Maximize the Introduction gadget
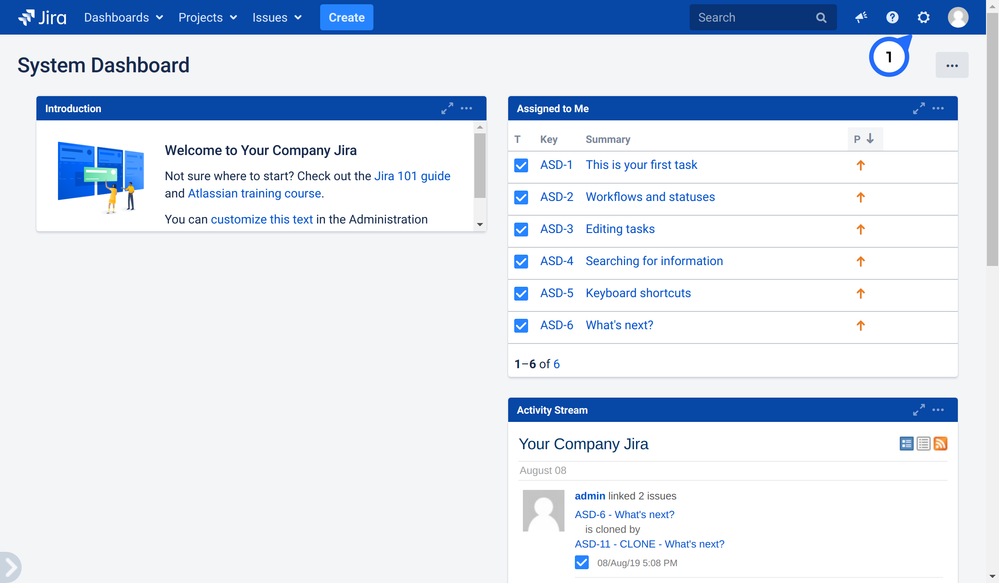The image size is (999, 583). click(447, 108)
